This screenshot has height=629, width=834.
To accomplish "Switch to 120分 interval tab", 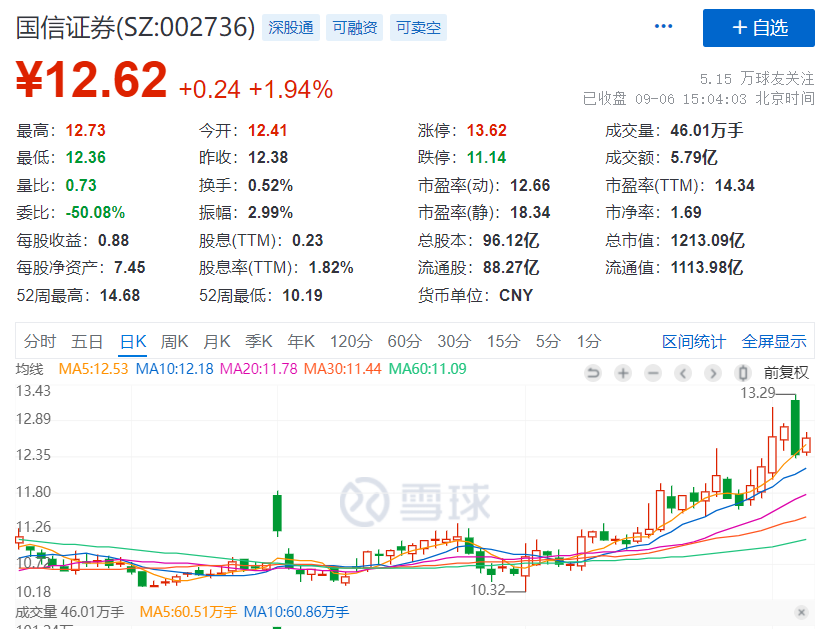I will point(351,341).
